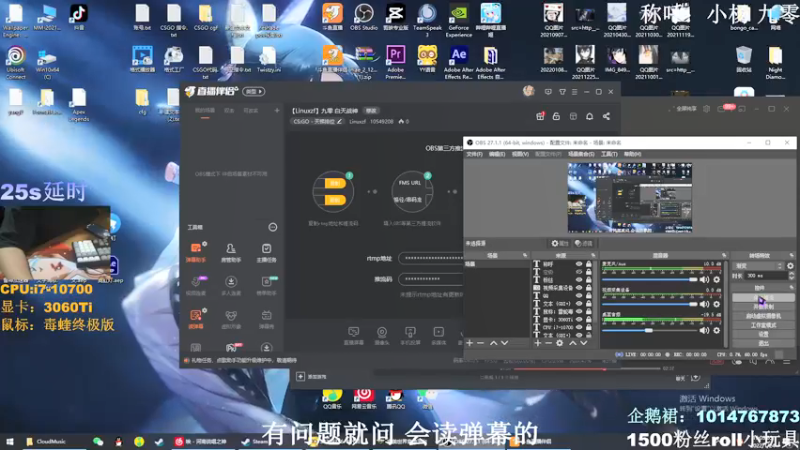Click the gift box icon in Douyu toolbar
Viewport: 800px width, 450px height.
point(540,116)
